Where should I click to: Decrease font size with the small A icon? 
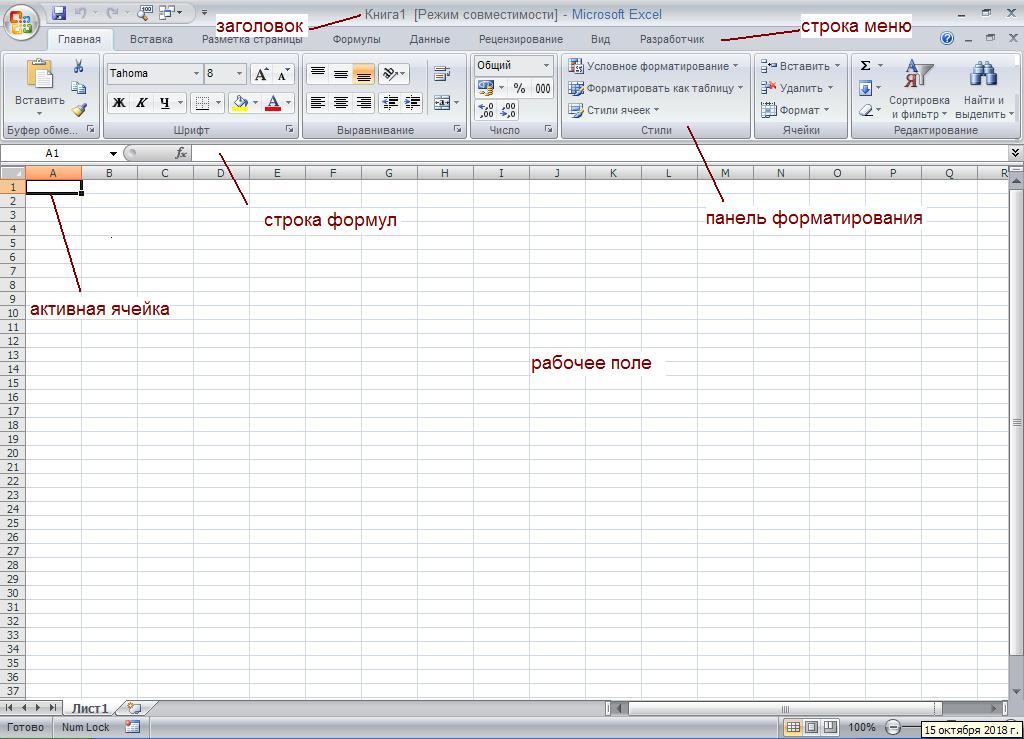coord(283,74)
